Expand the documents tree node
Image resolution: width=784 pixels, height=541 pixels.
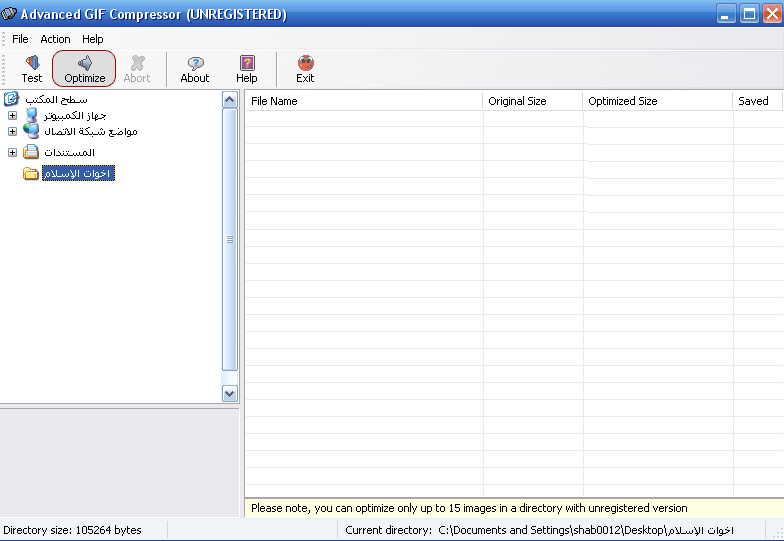pyautogui.click(x=12, y=152)
